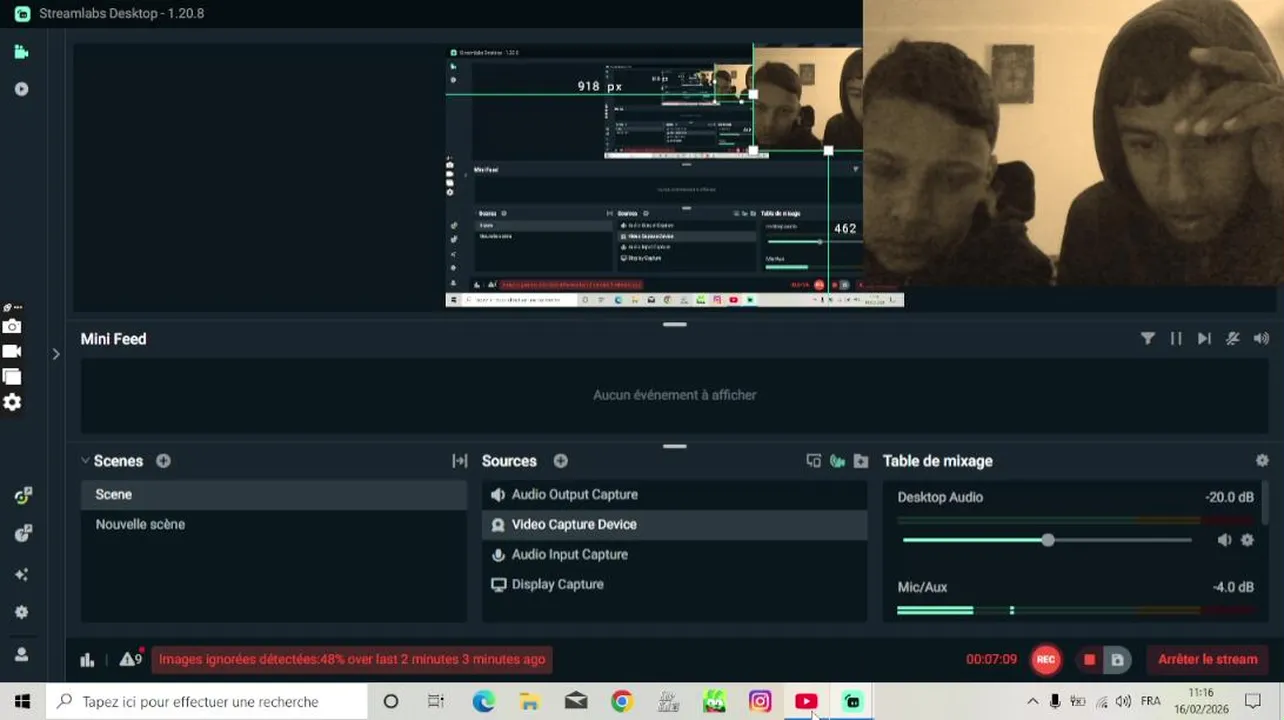This screenshot has height=720, width=1284.
Task: Open performance stats bar chart icon
Action: [87, 659]
